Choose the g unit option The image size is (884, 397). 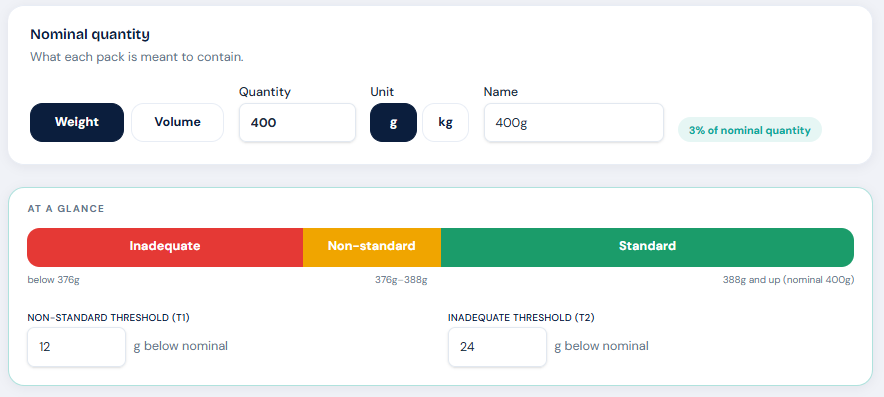[x=394, y=122]
